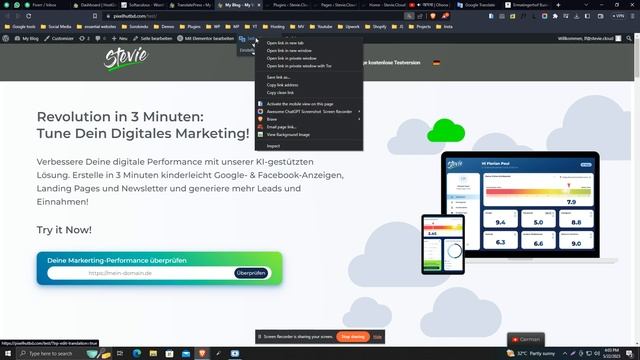The height and width of the screenshot is (360, 640).
Task: Expand the Awesome ChatGPT Screenshot submenu
Action: (309, 111)
